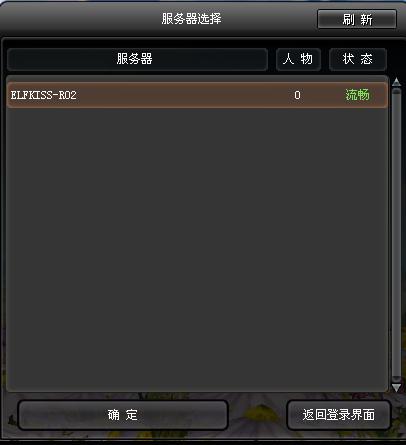Click the scrollbar up arrow
The width and height of the screenshot is (406, 445).
tap(396, 82)
